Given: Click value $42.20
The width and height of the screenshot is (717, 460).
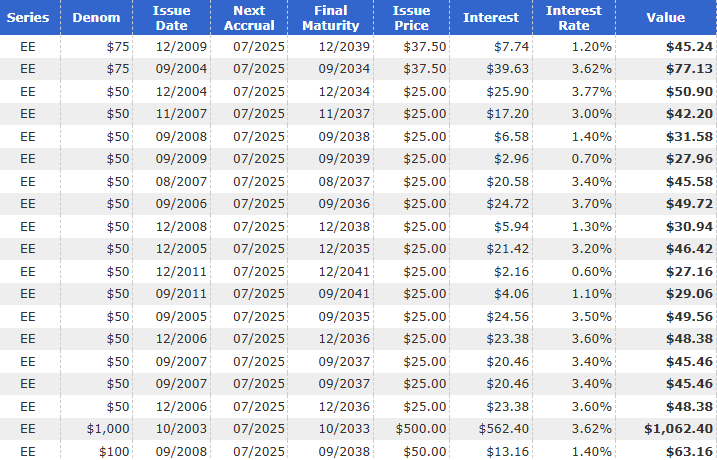Looking at the screenshot, I should 689,113.
